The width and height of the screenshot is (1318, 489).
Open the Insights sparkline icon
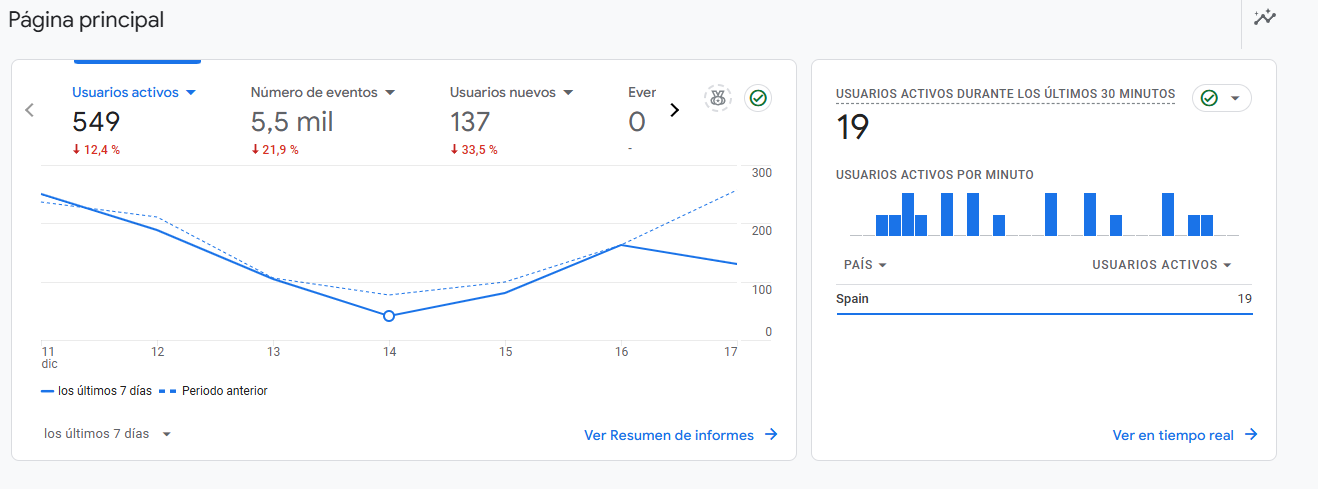1265,17
